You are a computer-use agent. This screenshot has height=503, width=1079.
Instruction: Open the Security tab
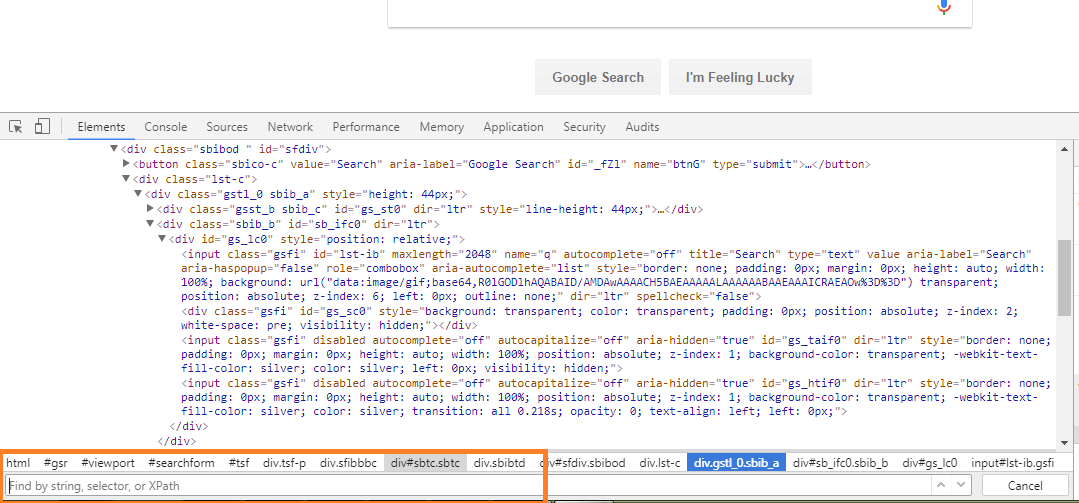click(584, 127)
